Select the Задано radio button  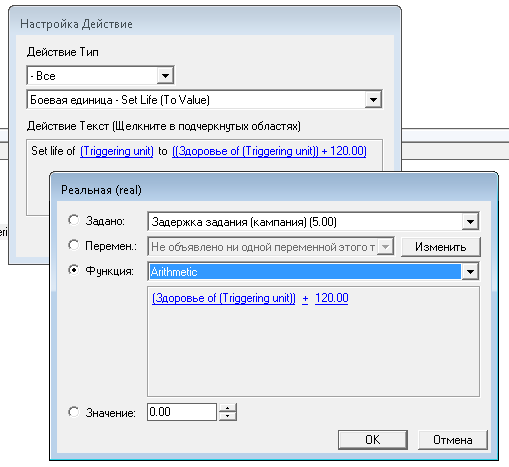(x=74, y=220)
